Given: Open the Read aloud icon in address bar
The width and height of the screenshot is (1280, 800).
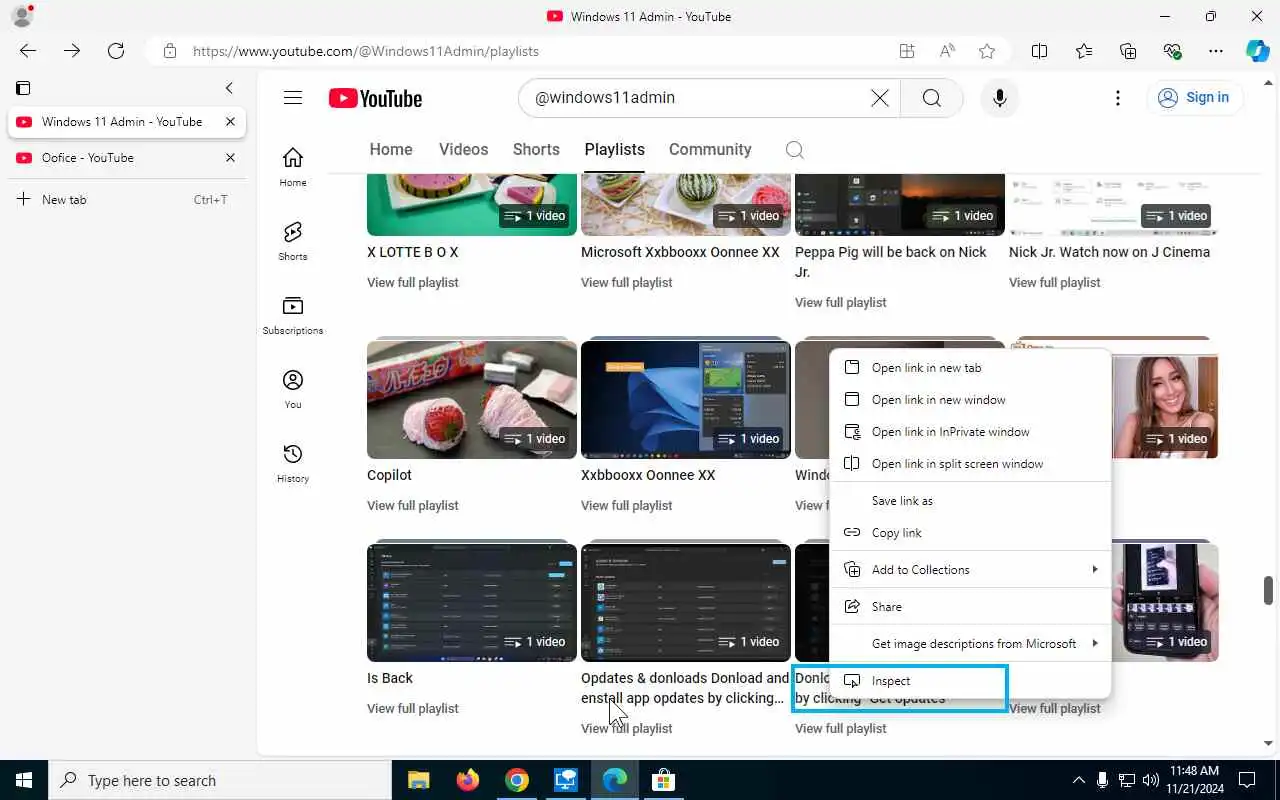Looking at the screenshot, I should 947,51.
